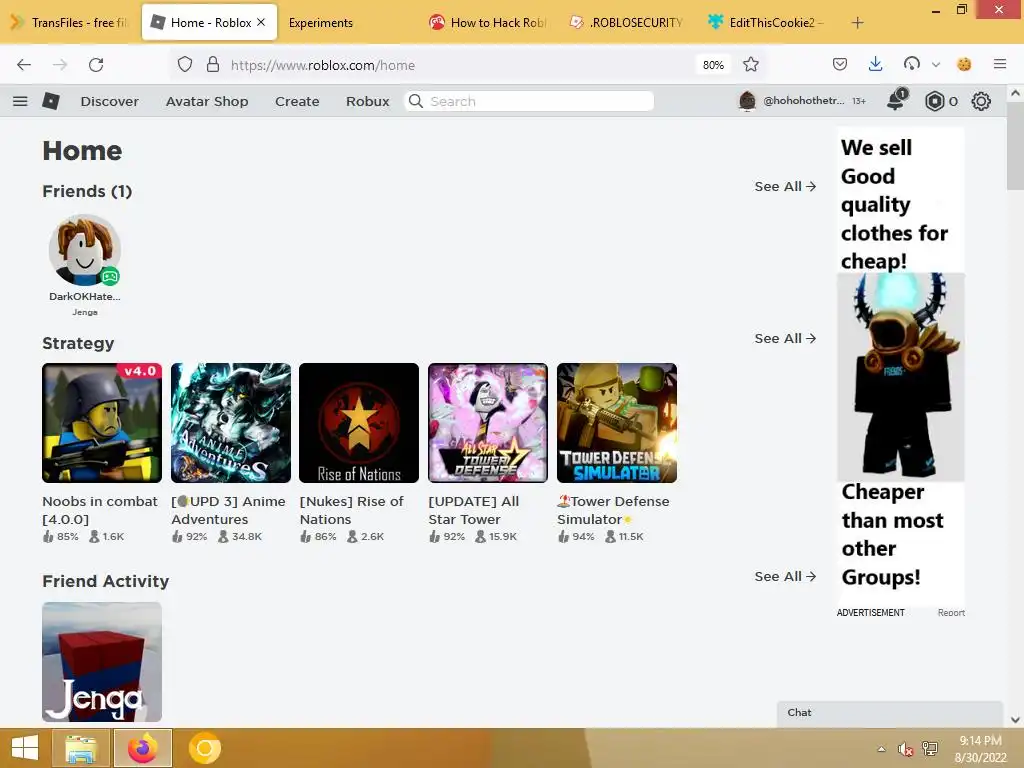The width and height of the screenshot is (1024, 768).
Task: See All Strategy games link
Action: tap(786, 339)
